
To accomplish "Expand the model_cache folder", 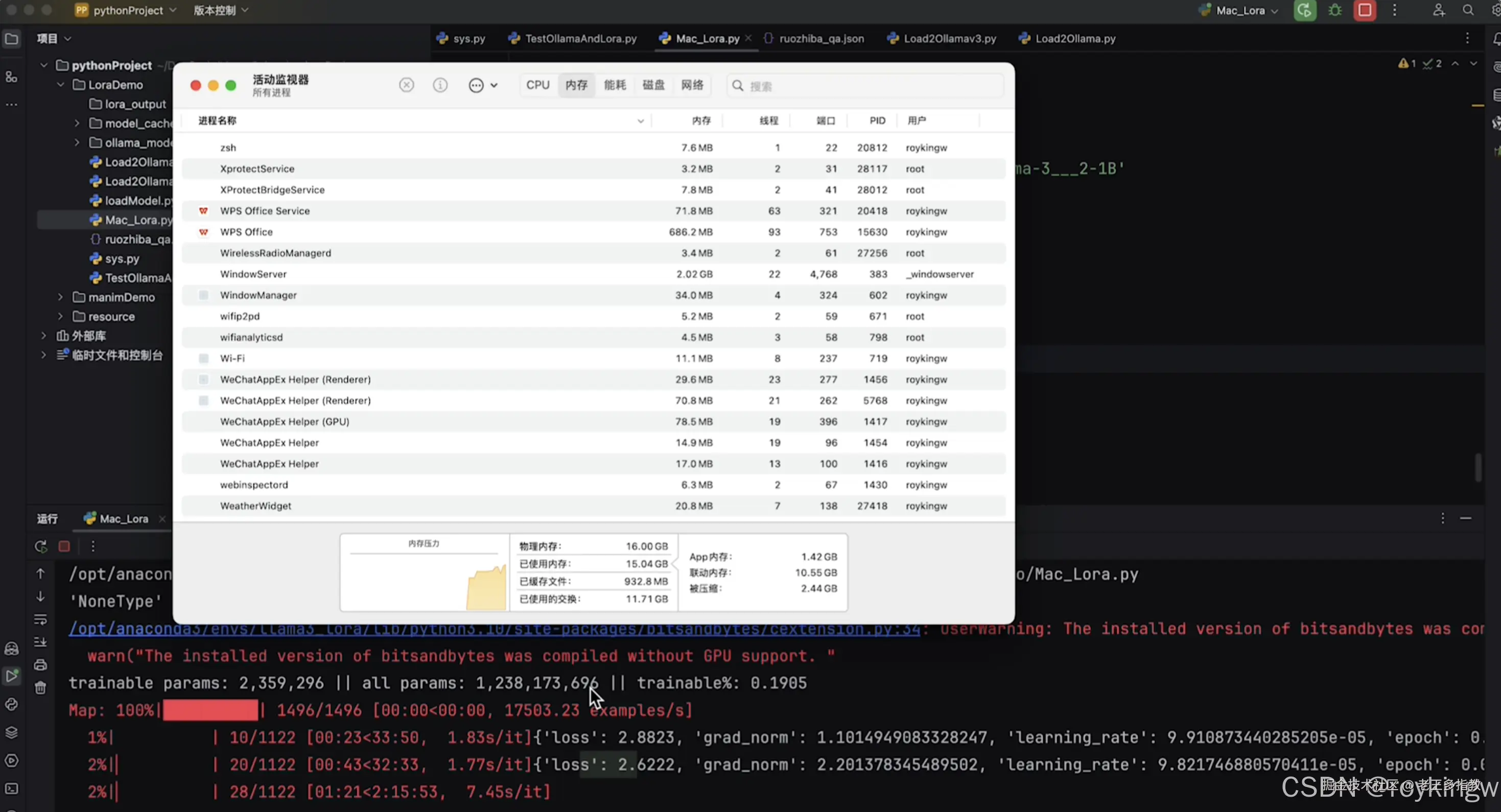I will point(77,124).
